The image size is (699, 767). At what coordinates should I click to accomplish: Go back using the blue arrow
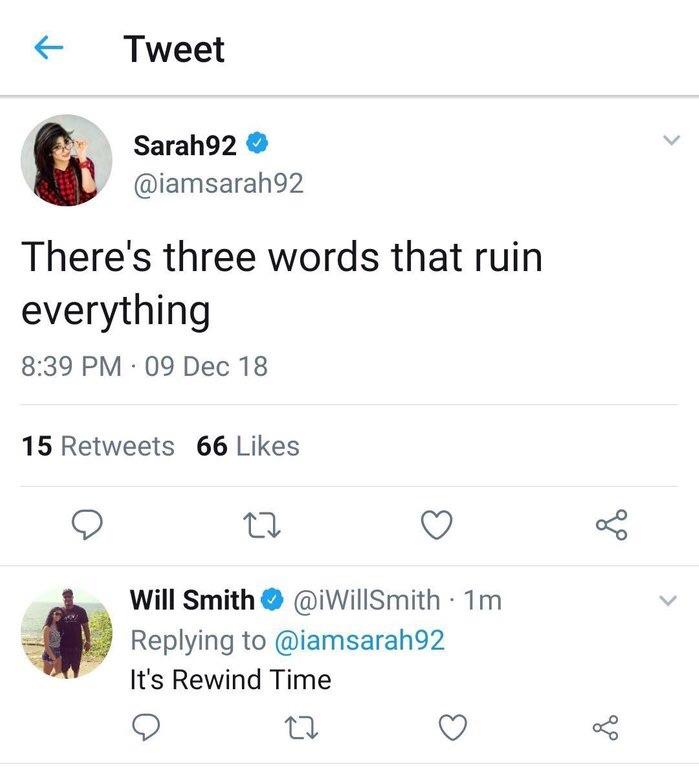(49, 49)
